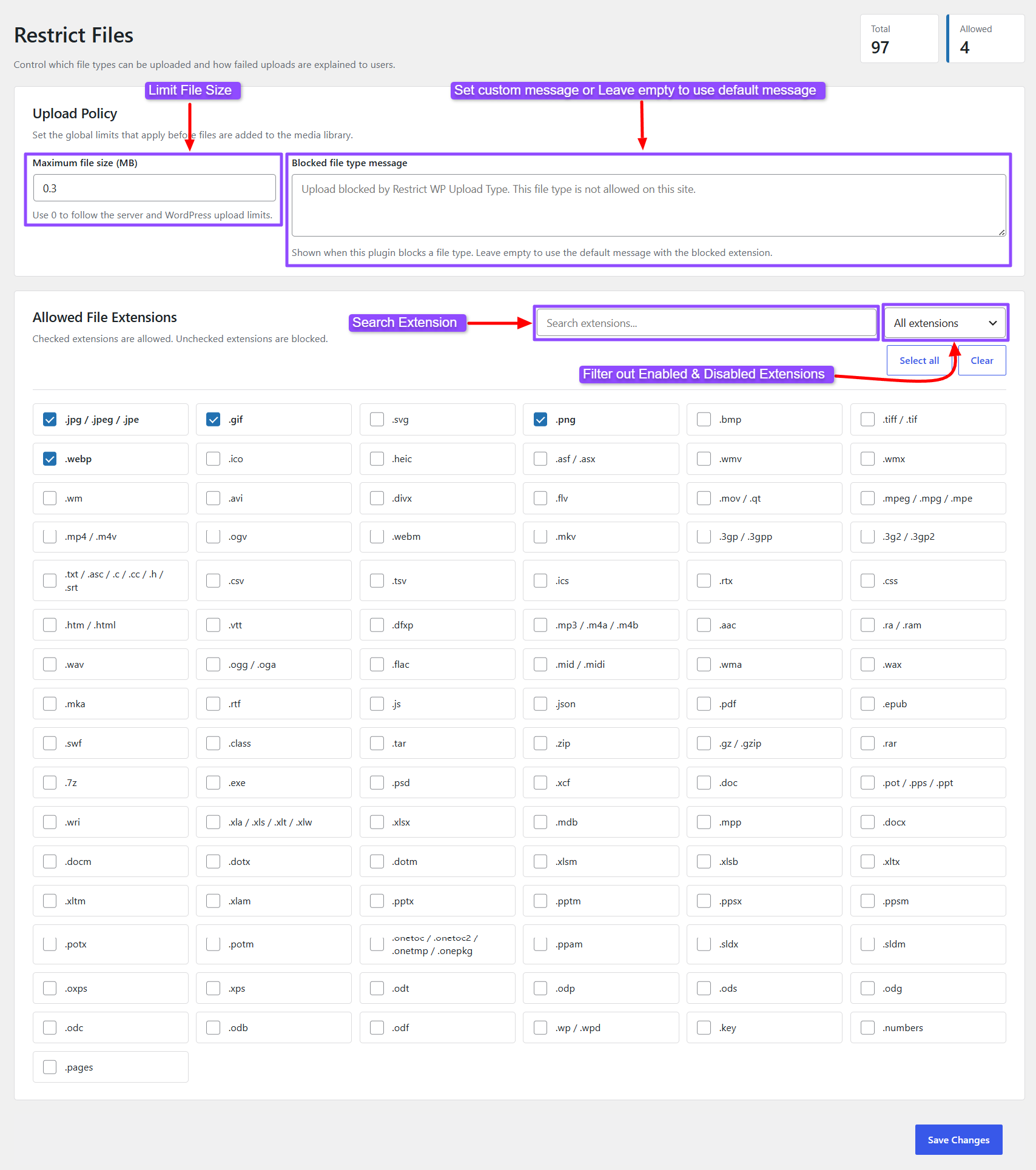Screen dimensions: 1036x1170
Task: Check the .docx extension
Action: coord(867,822)
